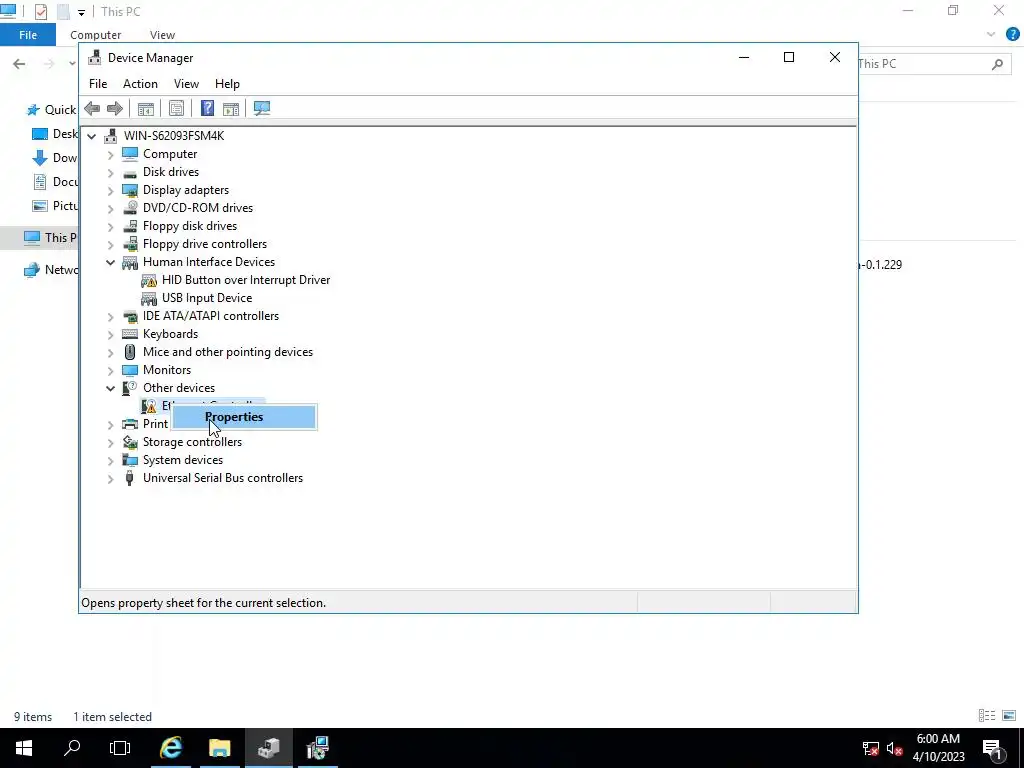Click the Scan for hardware changes monitor icon

tap(262, 108)
